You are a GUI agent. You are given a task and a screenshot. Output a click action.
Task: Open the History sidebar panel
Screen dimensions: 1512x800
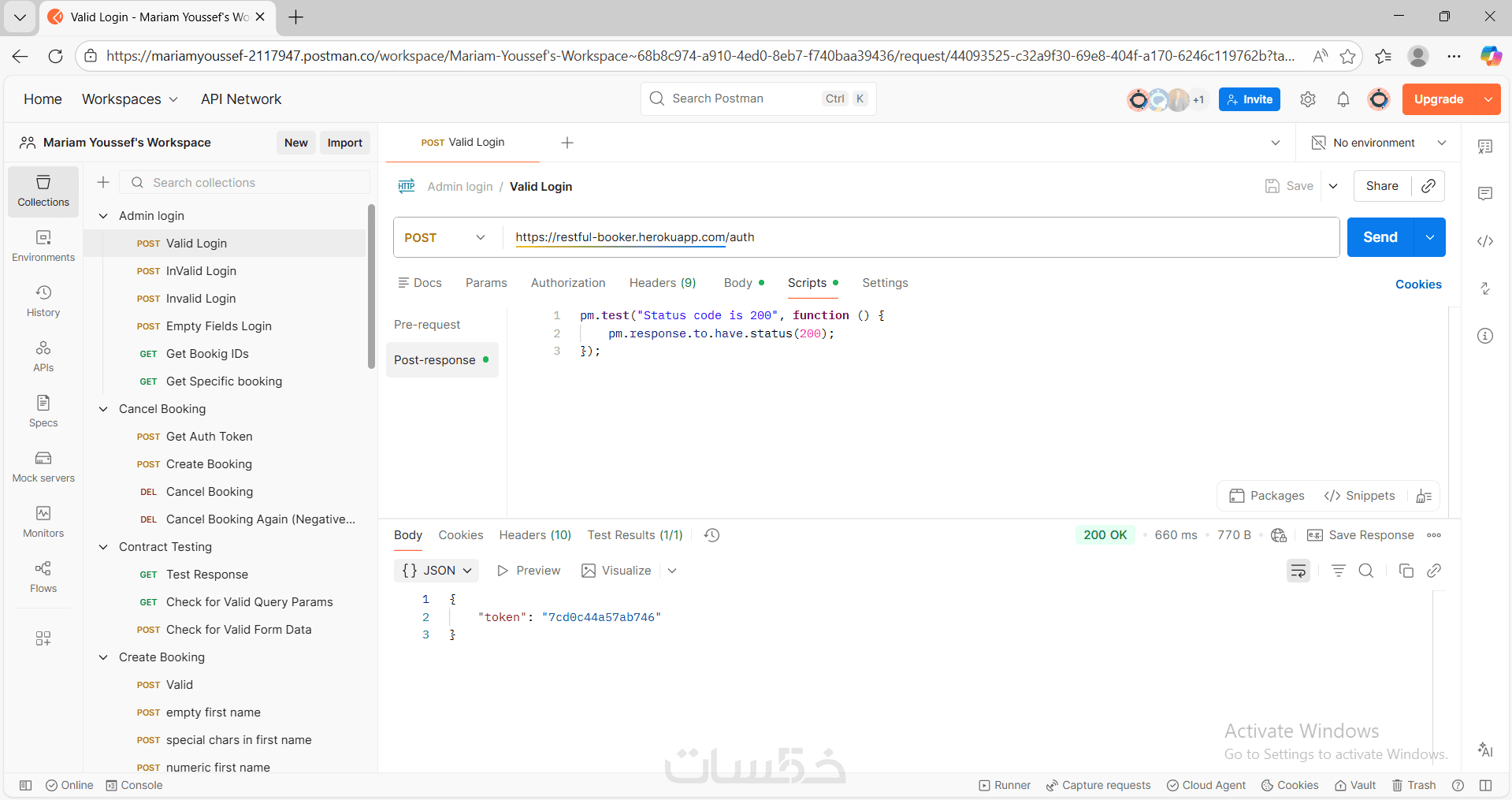43,302
